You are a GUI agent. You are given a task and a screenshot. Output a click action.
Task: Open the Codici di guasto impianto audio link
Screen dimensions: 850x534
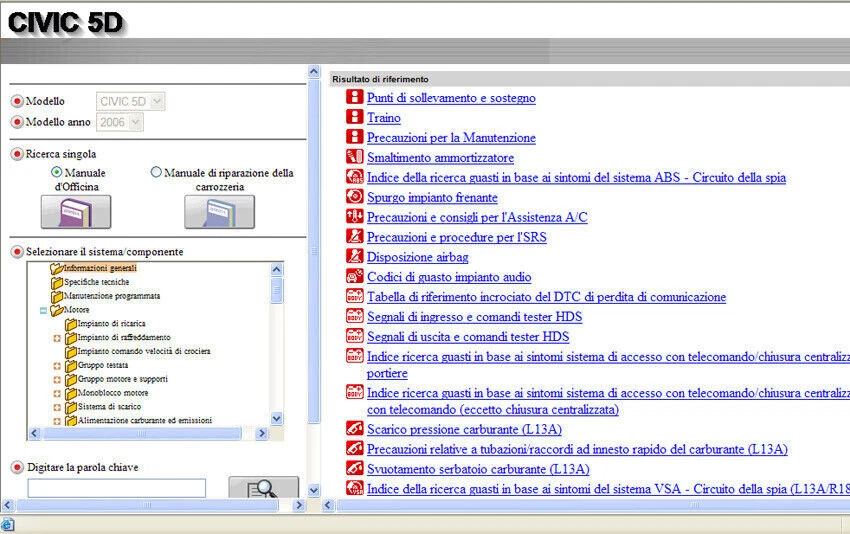(x=449, y=277)
